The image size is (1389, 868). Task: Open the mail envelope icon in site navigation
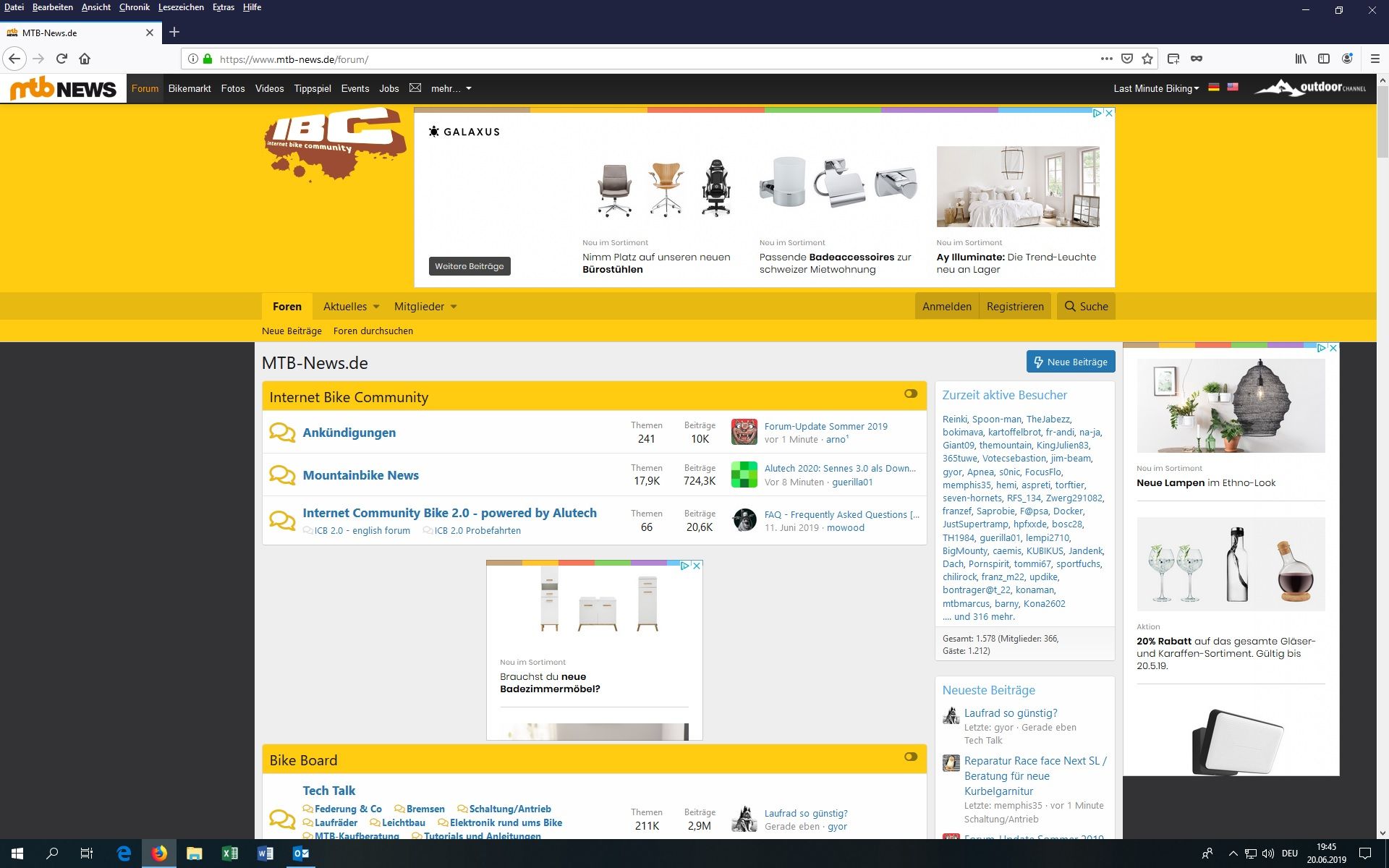click(415, 88)
